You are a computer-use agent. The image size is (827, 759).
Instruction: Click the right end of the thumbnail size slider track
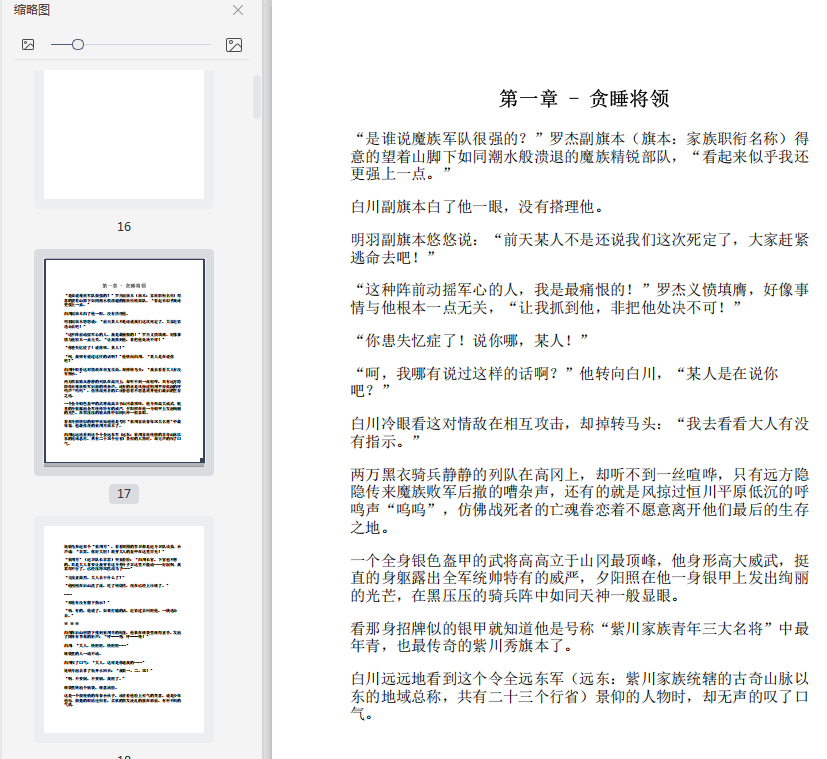(208, 45)
